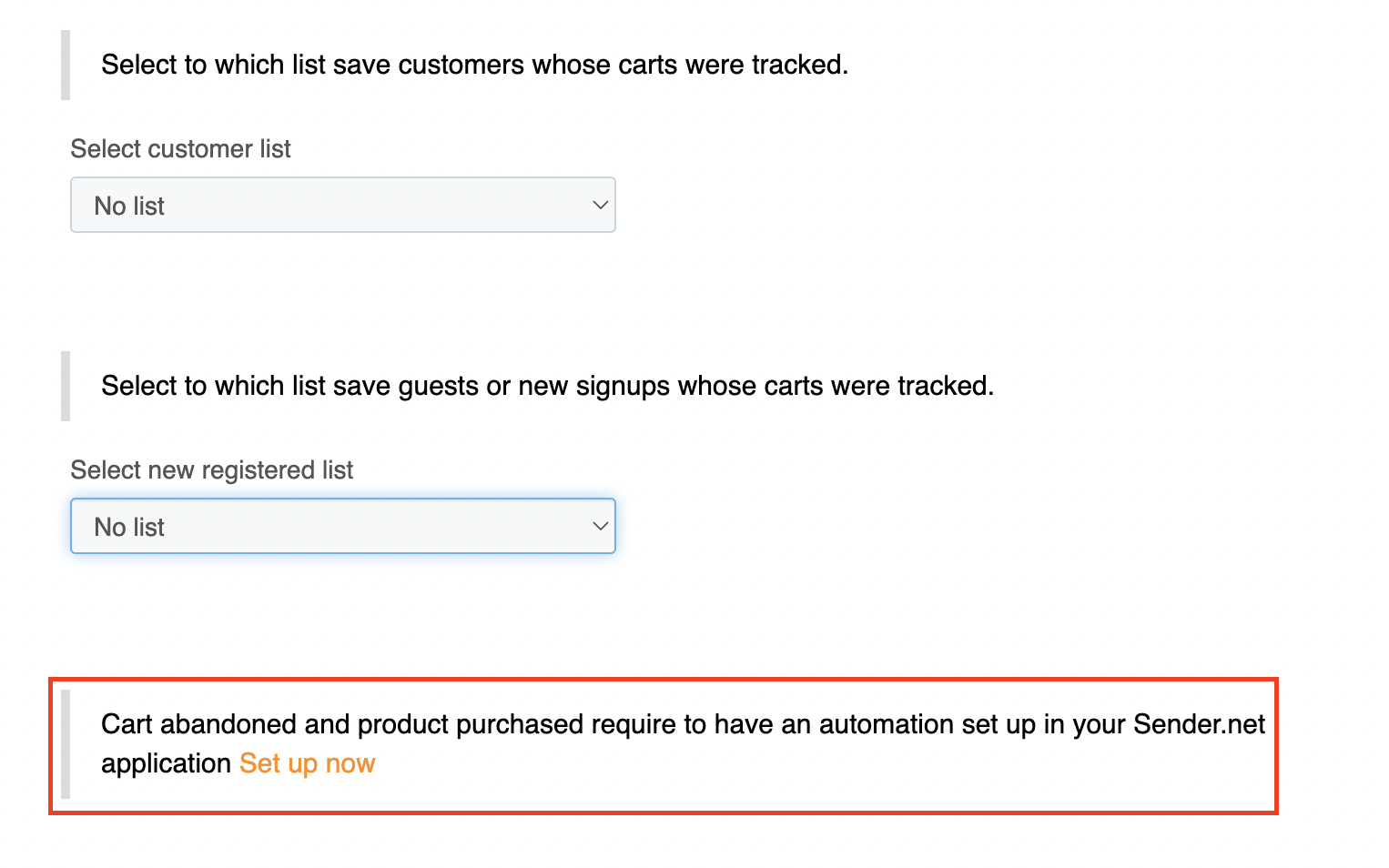Click the customers whose carts were tracked notice
Screen dimensions: 1389x868
474,65
